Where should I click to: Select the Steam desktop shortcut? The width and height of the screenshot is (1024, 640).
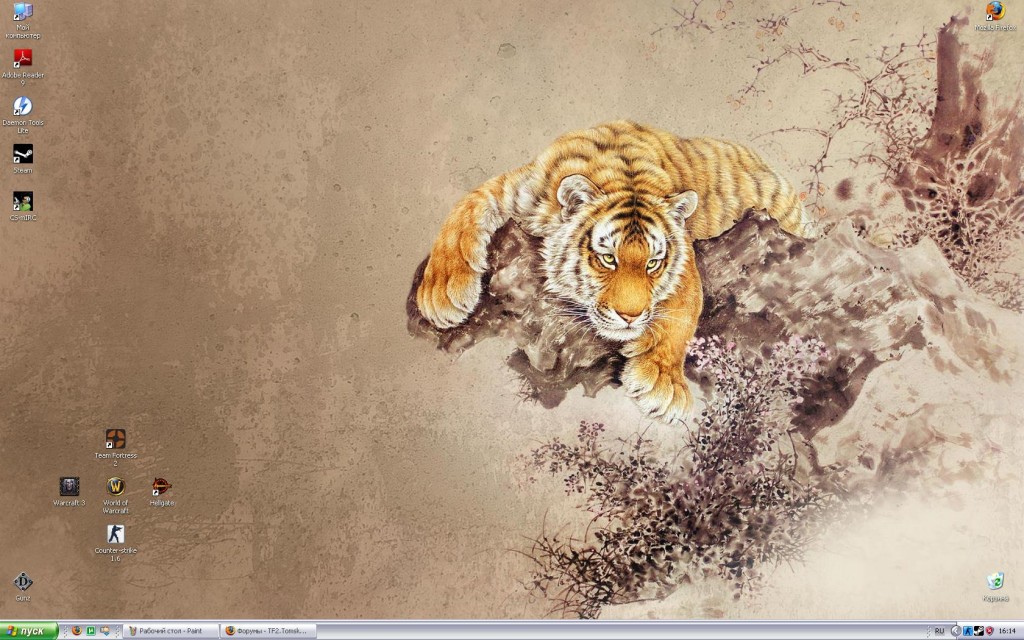pyautogui.click(x=23, y=159)
